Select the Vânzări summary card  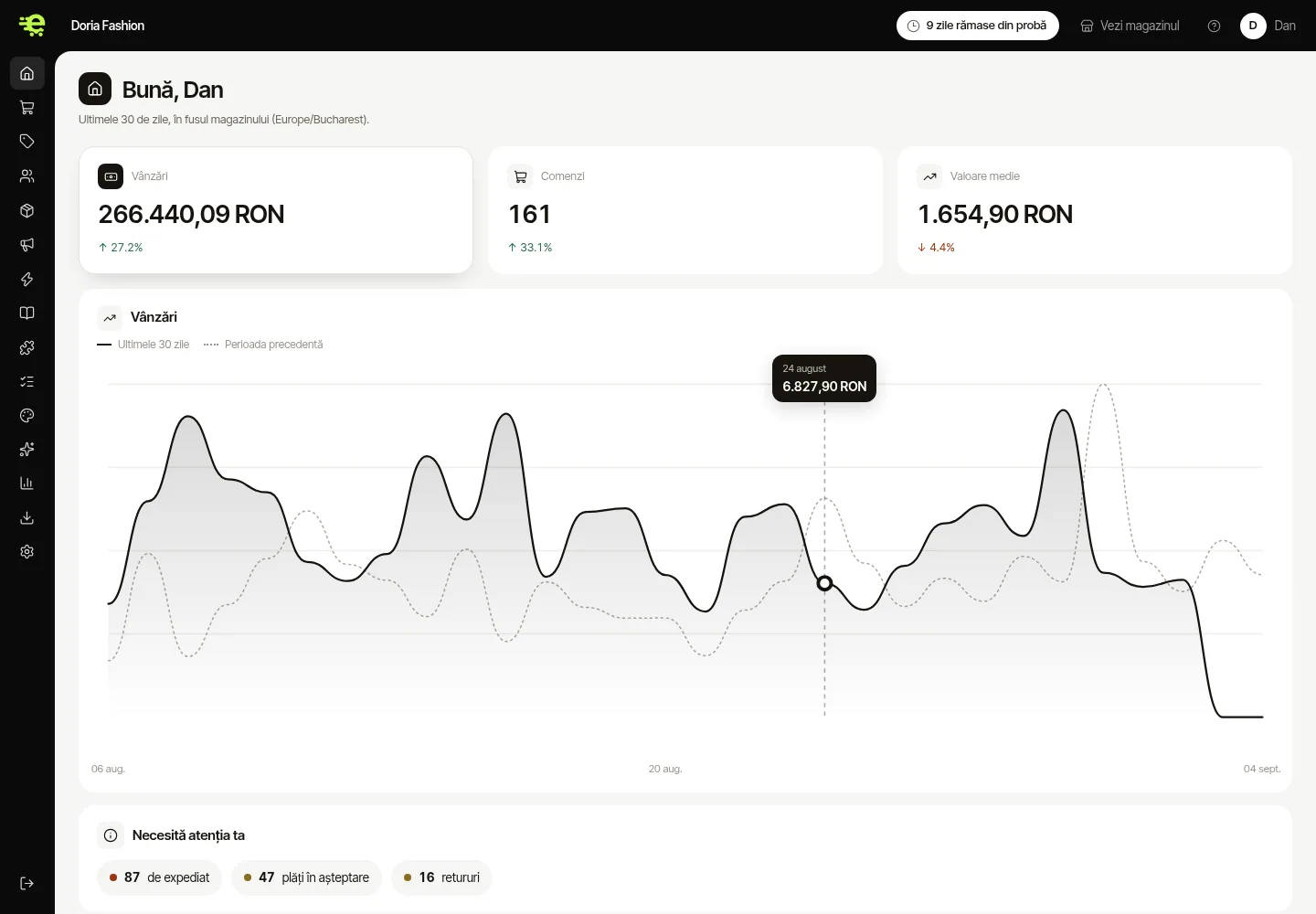(276, 210)
